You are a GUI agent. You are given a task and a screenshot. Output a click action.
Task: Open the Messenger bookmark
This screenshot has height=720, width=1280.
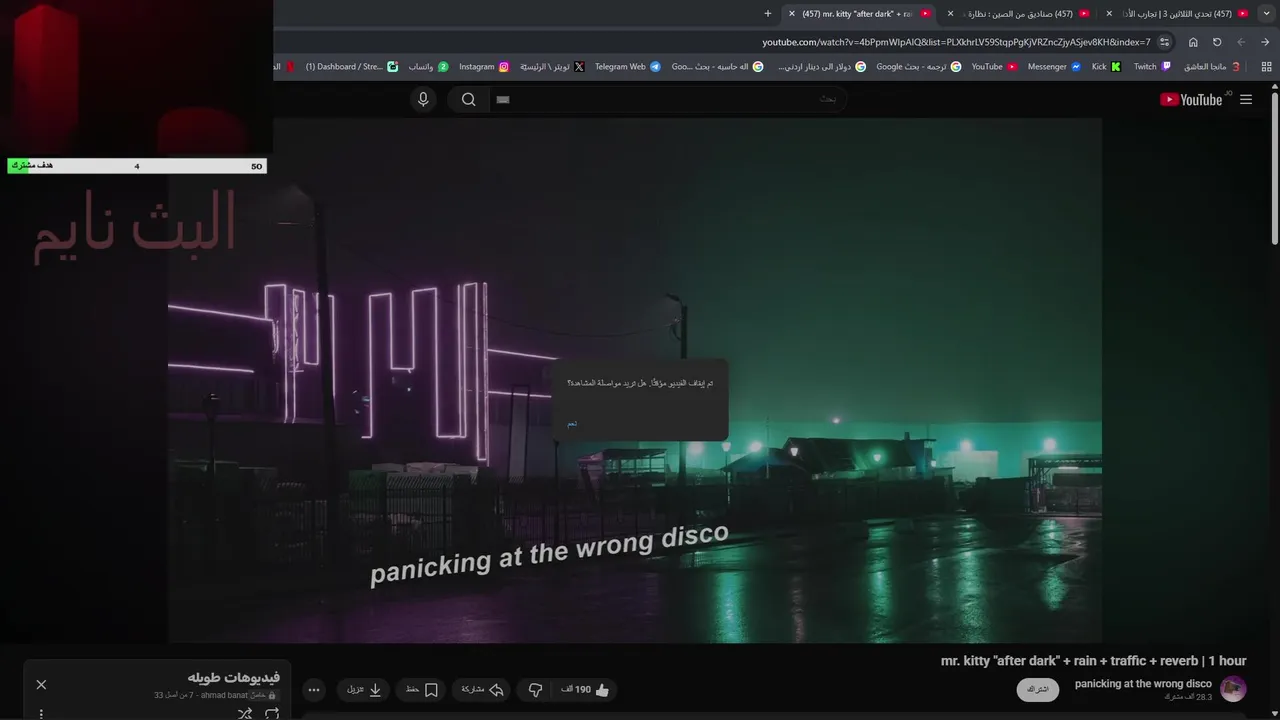coord(1054,67)
